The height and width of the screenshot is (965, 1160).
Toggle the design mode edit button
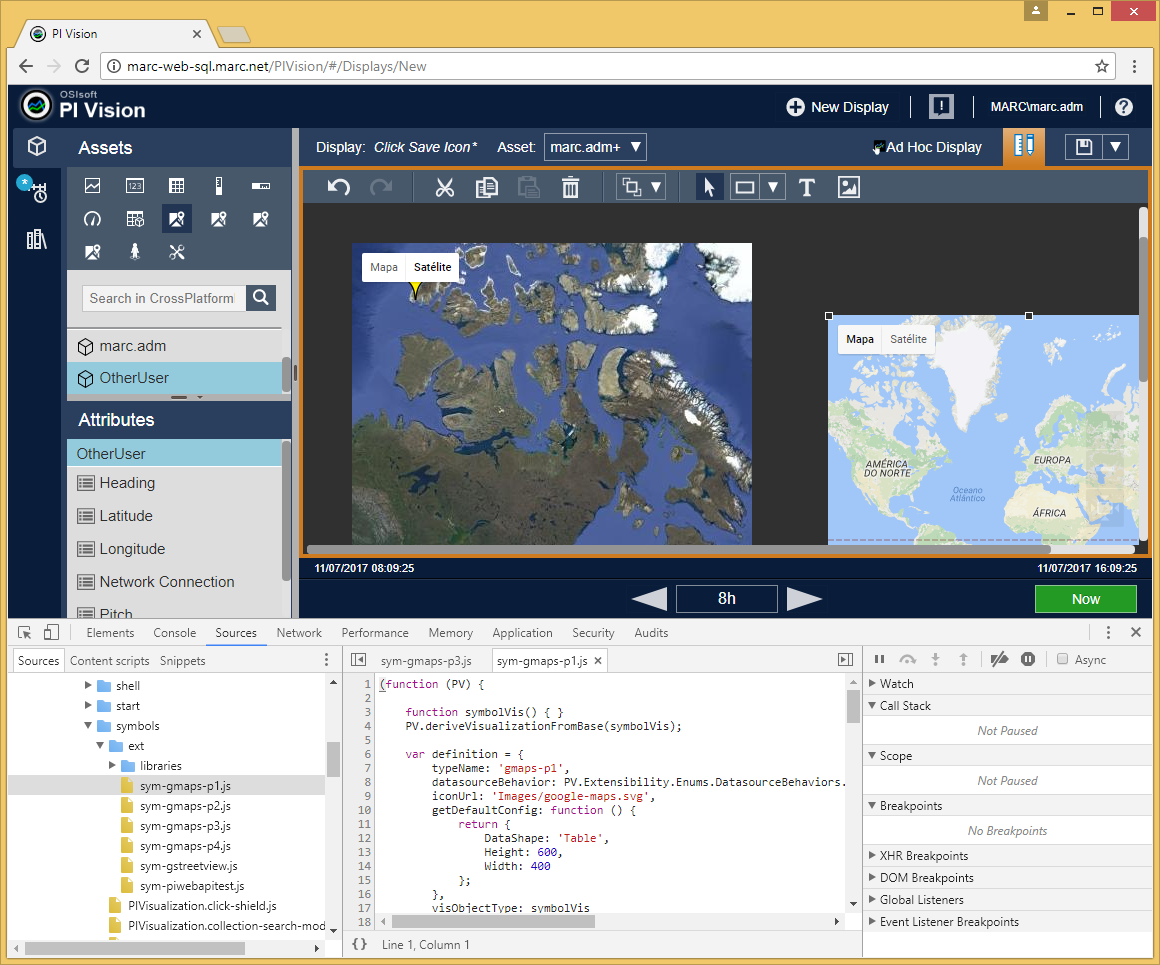point(1024,146)
